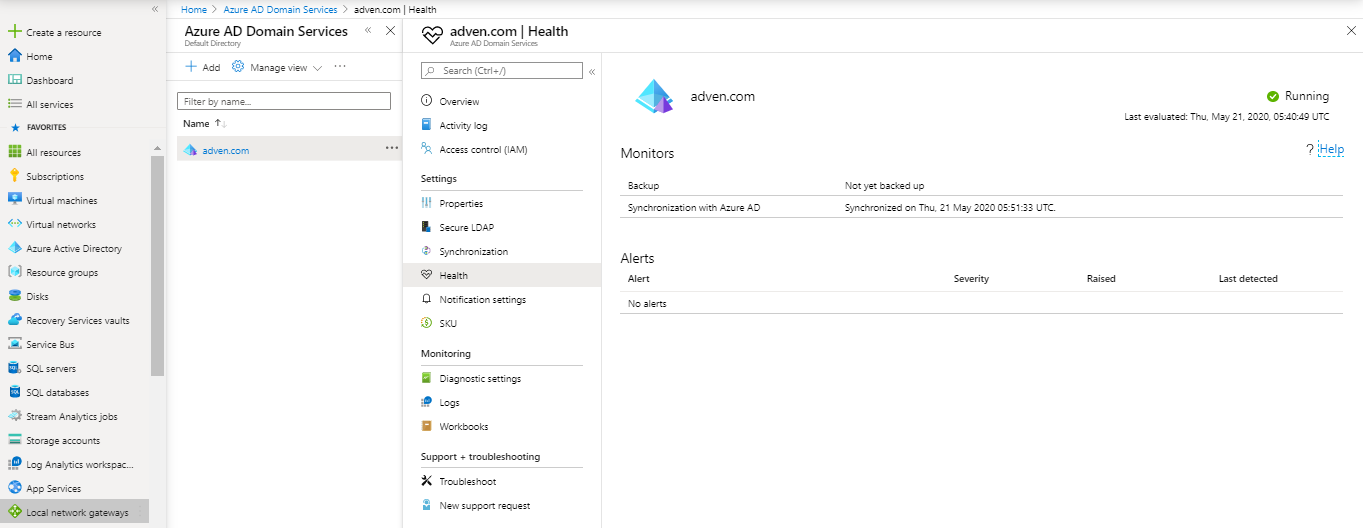Open the Overview menu item

point(459,102)
